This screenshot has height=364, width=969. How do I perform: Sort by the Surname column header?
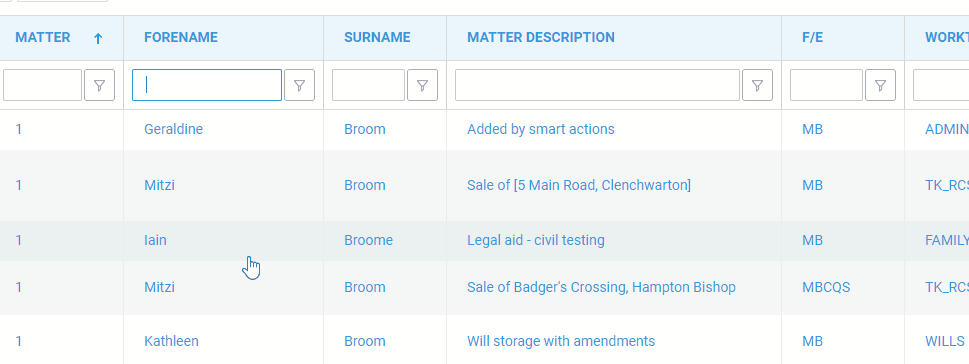tap(377, 38)
